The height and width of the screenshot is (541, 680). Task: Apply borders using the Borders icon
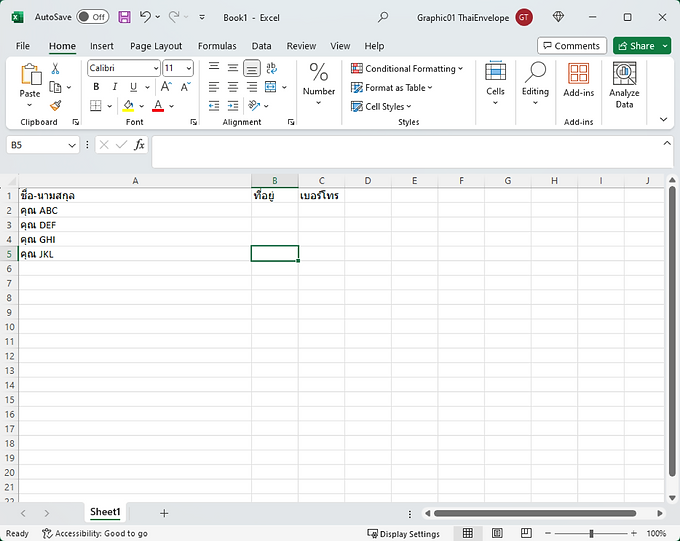[x=95, y=105]
